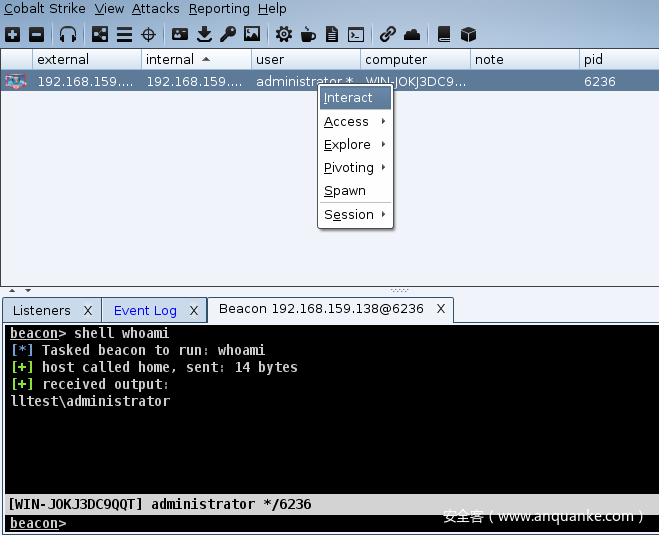The height and width of the screenshot is (535, 659).
Task: Click the coffee cup Java applet icon
Action: (308, 34)
